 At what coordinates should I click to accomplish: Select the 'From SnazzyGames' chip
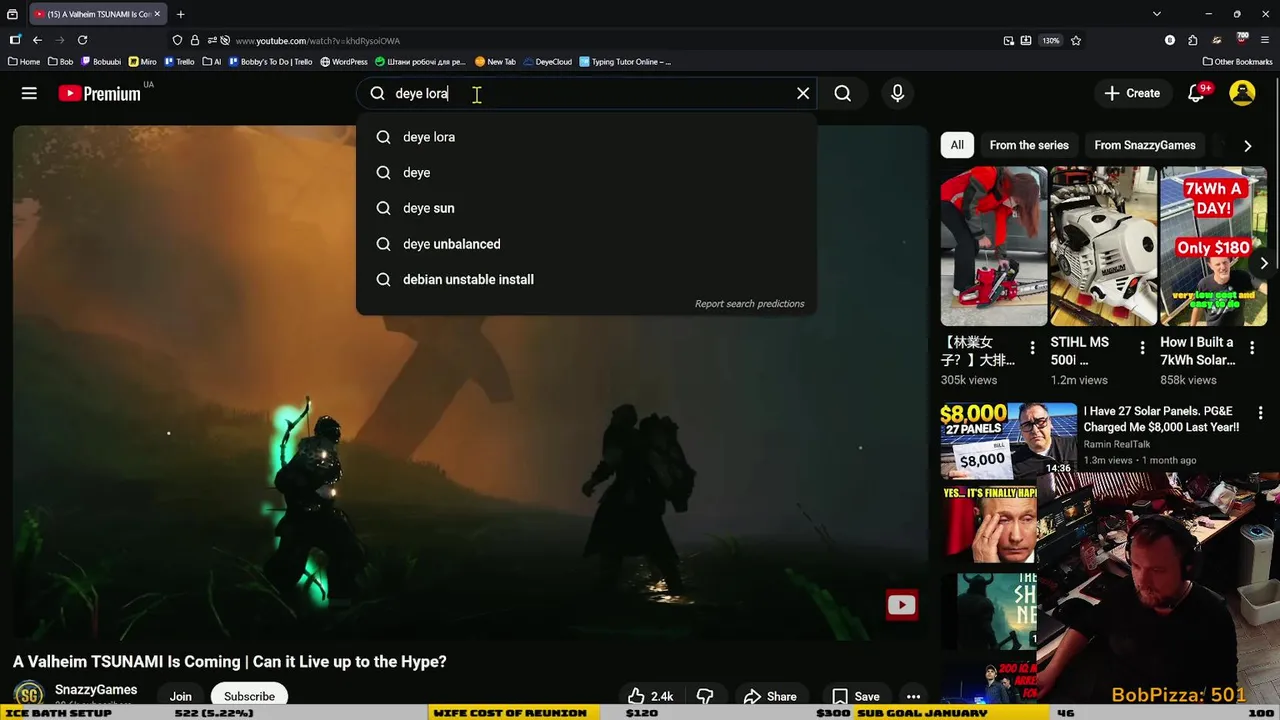(x=1145, y=145)
